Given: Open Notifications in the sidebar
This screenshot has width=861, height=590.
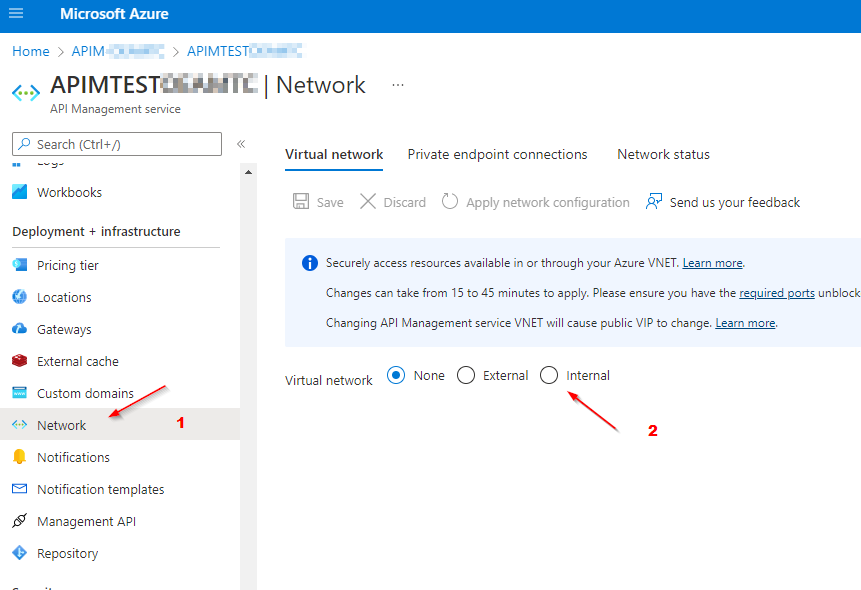Looking at the screenshot, I should click(74, 457).
